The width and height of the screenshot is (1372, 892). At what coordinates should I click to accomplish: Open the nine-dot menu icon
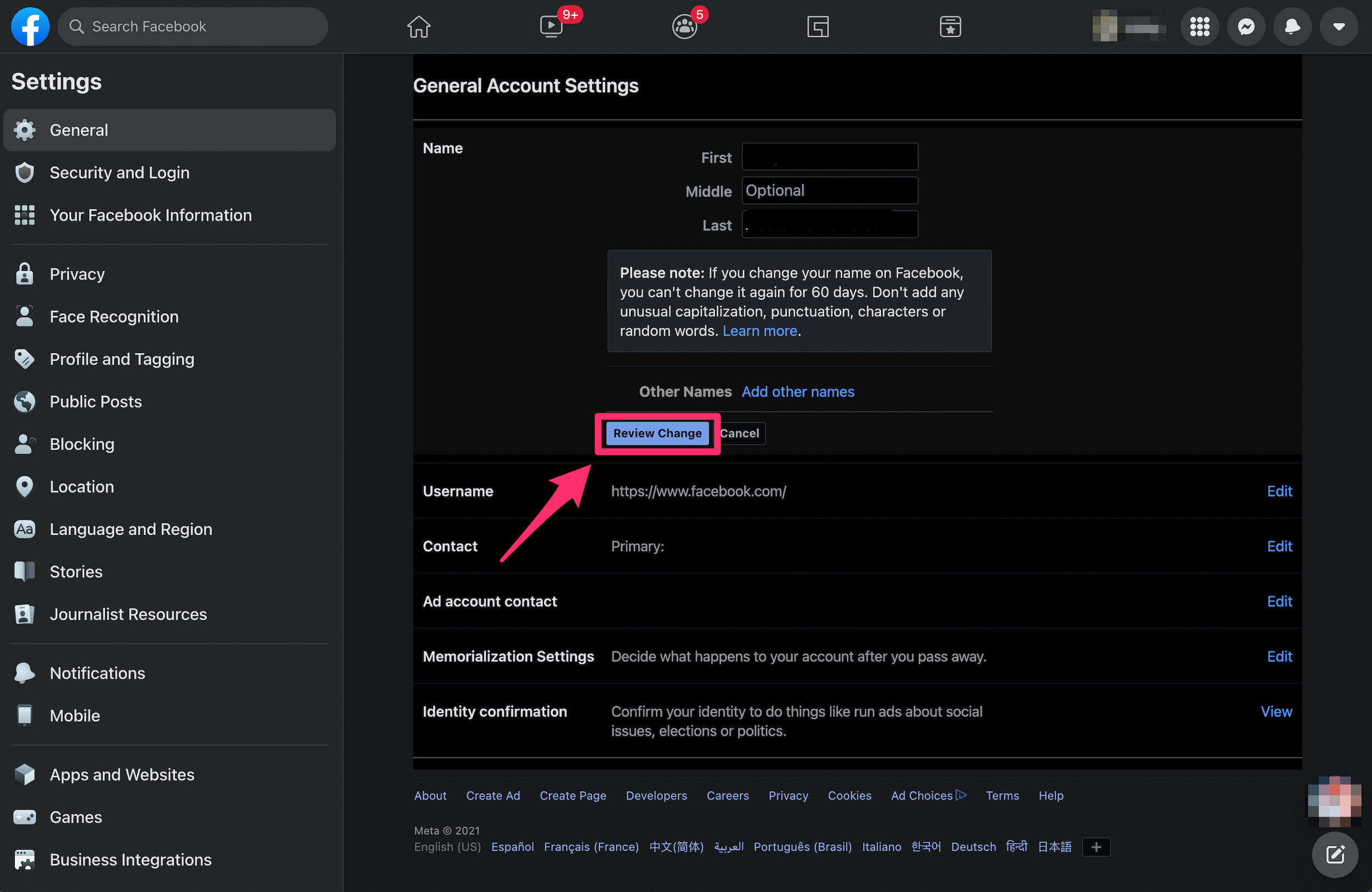point(1200,26)
